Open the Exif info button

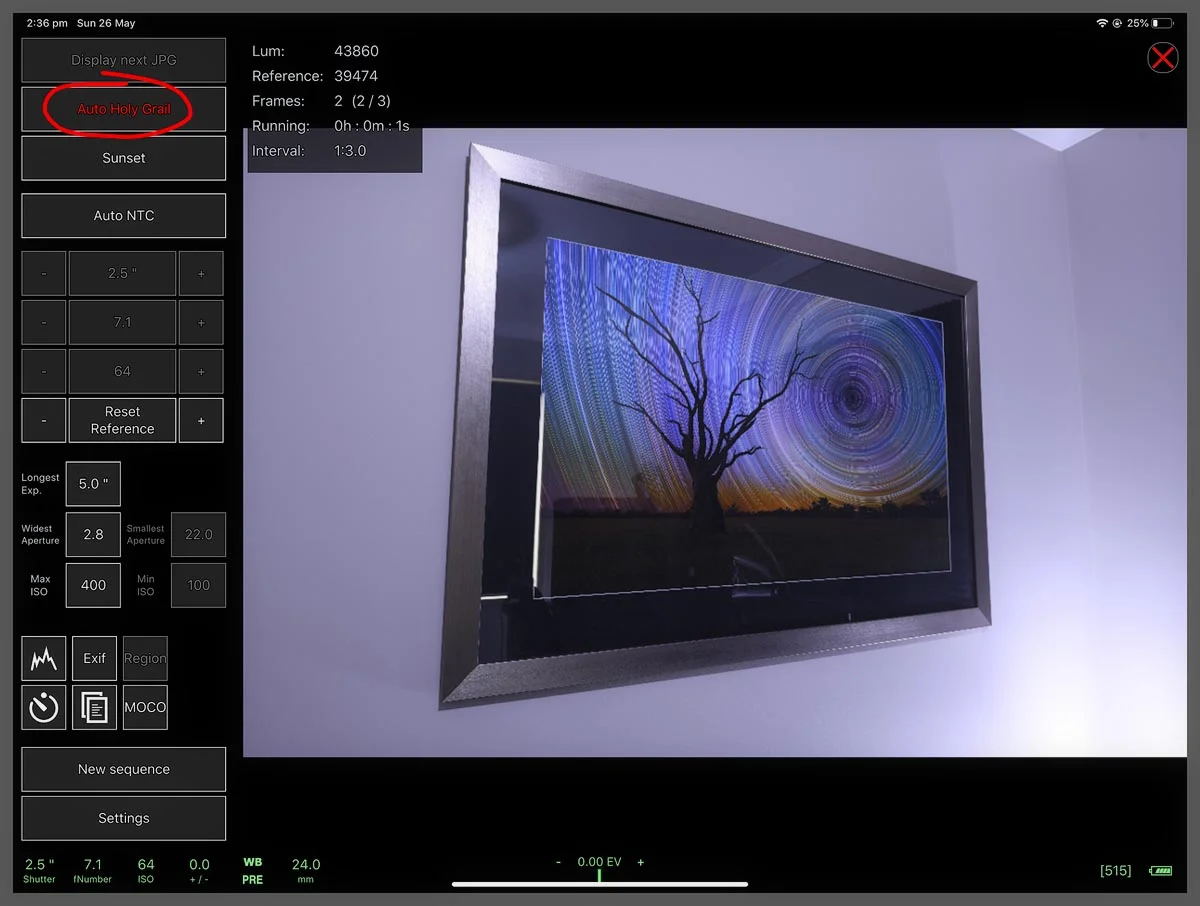point(94,658)
